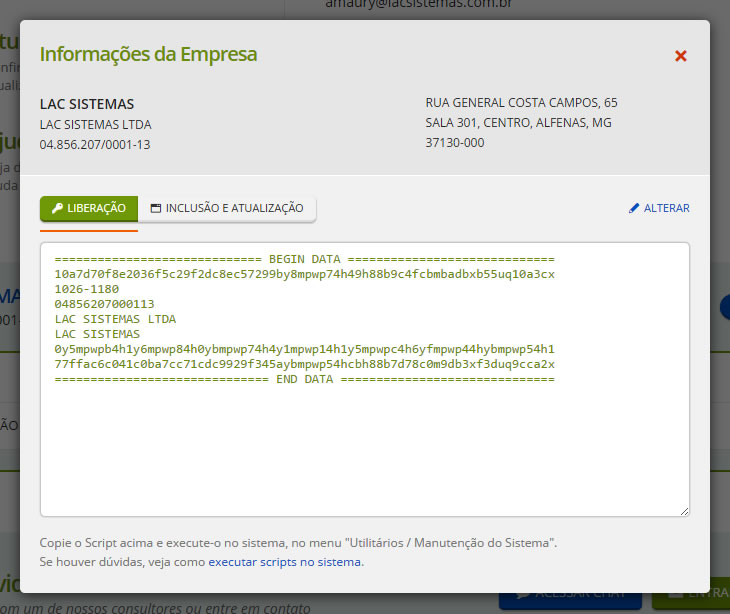Click the key icon on Liberação tab
Image resolution: width=730 pixels, height=614 pixels.
click(x=57, y=208)
